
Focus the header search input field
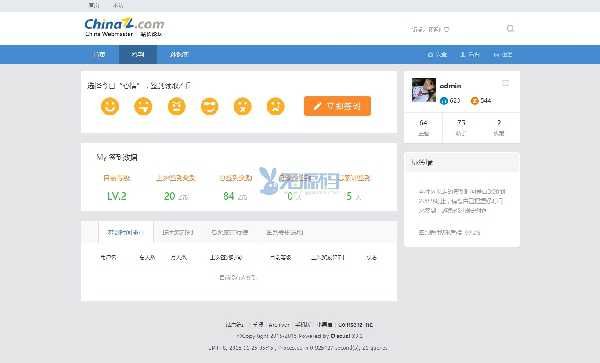point(455,29)
